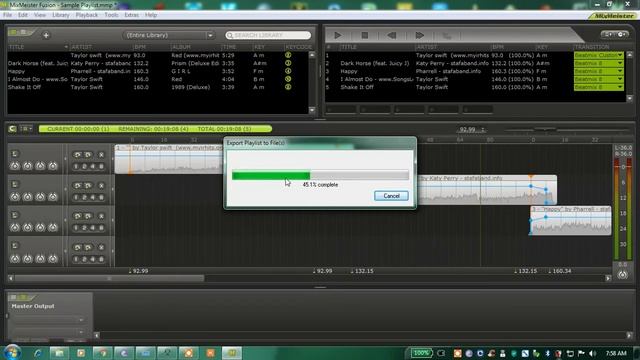
Task: Click the taskbar clock showing 7:58 AM
Action: click(x=616, y=353)
